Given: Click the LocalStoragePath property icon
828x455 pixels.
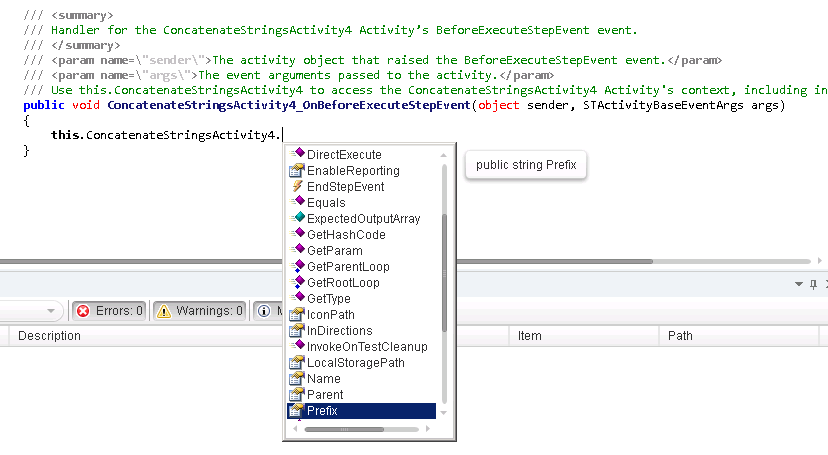Looking at the screenshot, I should click(x=296, y=363).
